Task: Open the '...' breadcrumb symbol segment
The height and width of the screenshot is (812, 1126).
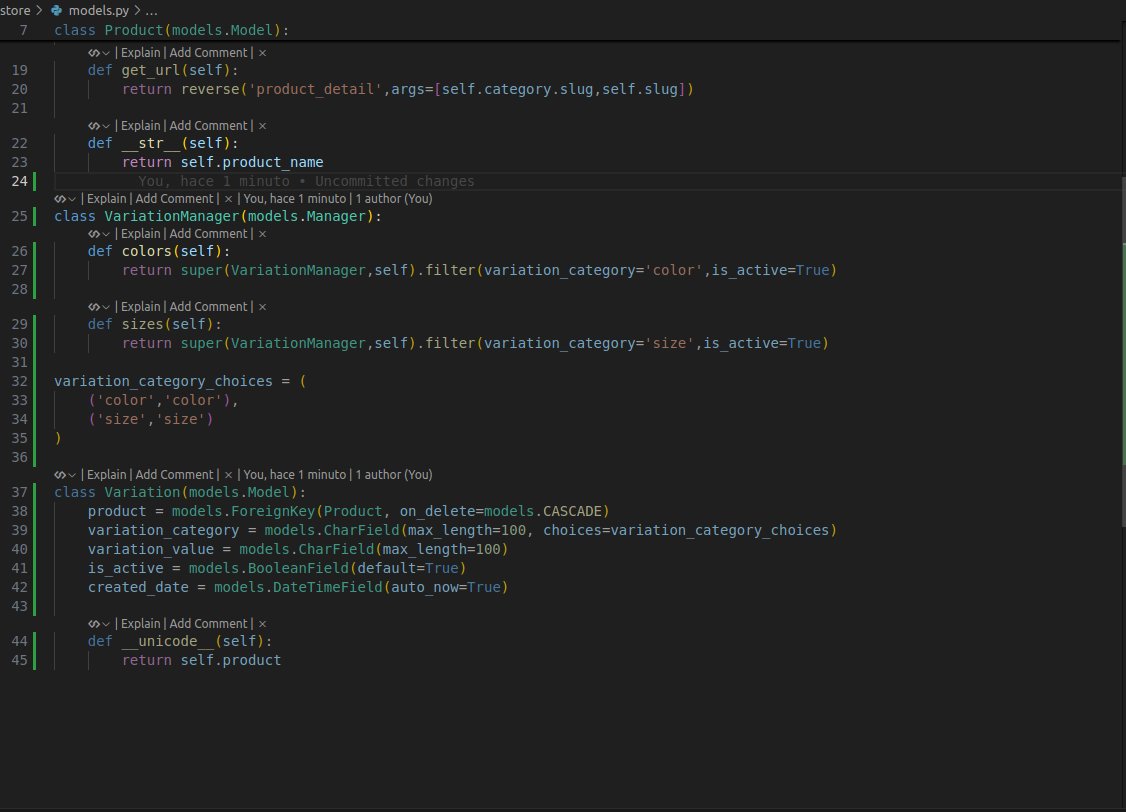Action: coord(151,11)
